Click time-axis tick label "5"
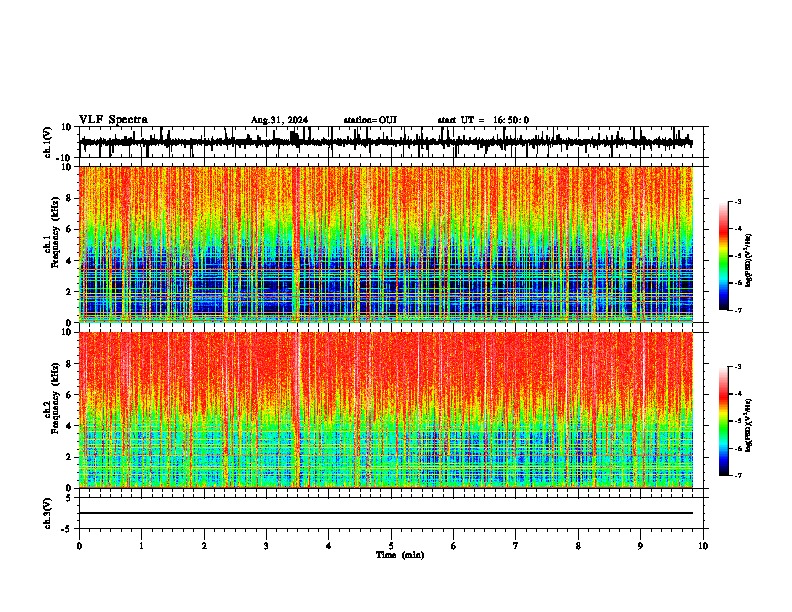The height and width of the screenshot is (612, 792). [x=391, y=546]
